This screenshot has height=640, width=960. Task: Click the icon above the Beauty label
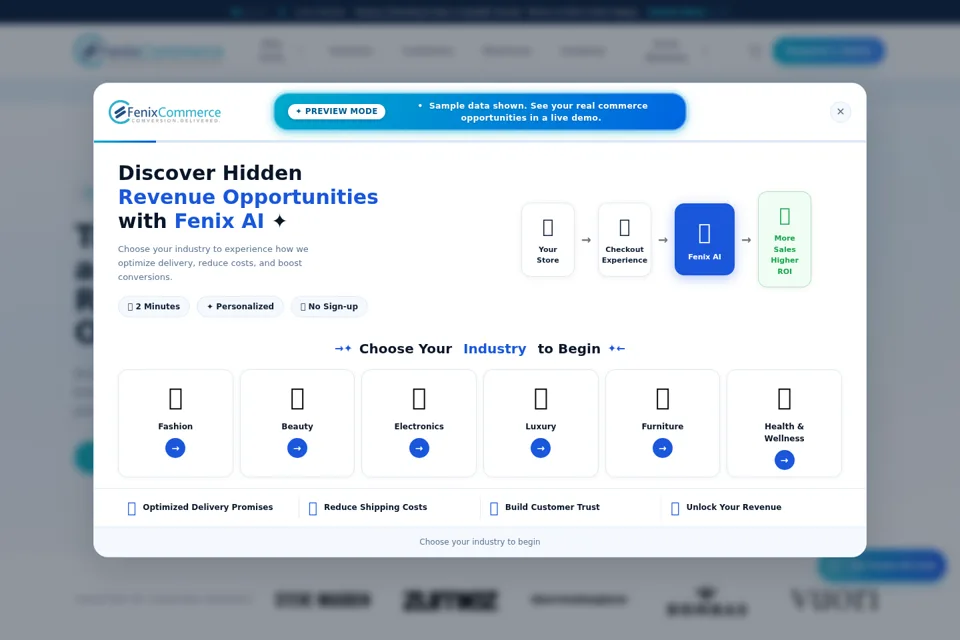pyautogui.click(x=298, y=399)
